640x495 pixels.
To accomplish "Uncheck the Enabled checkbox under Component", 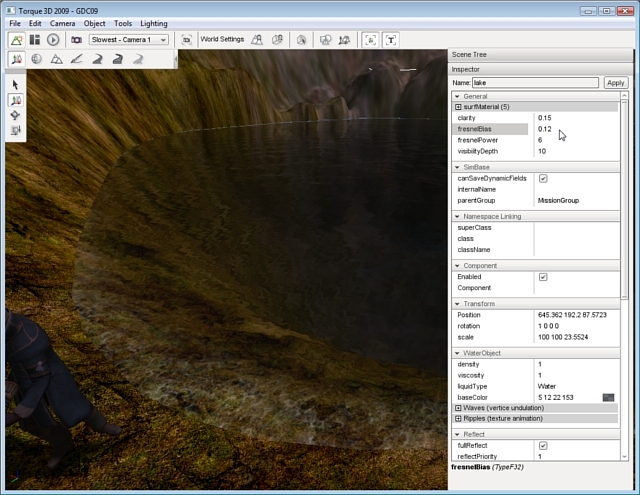I will [543, 277].
